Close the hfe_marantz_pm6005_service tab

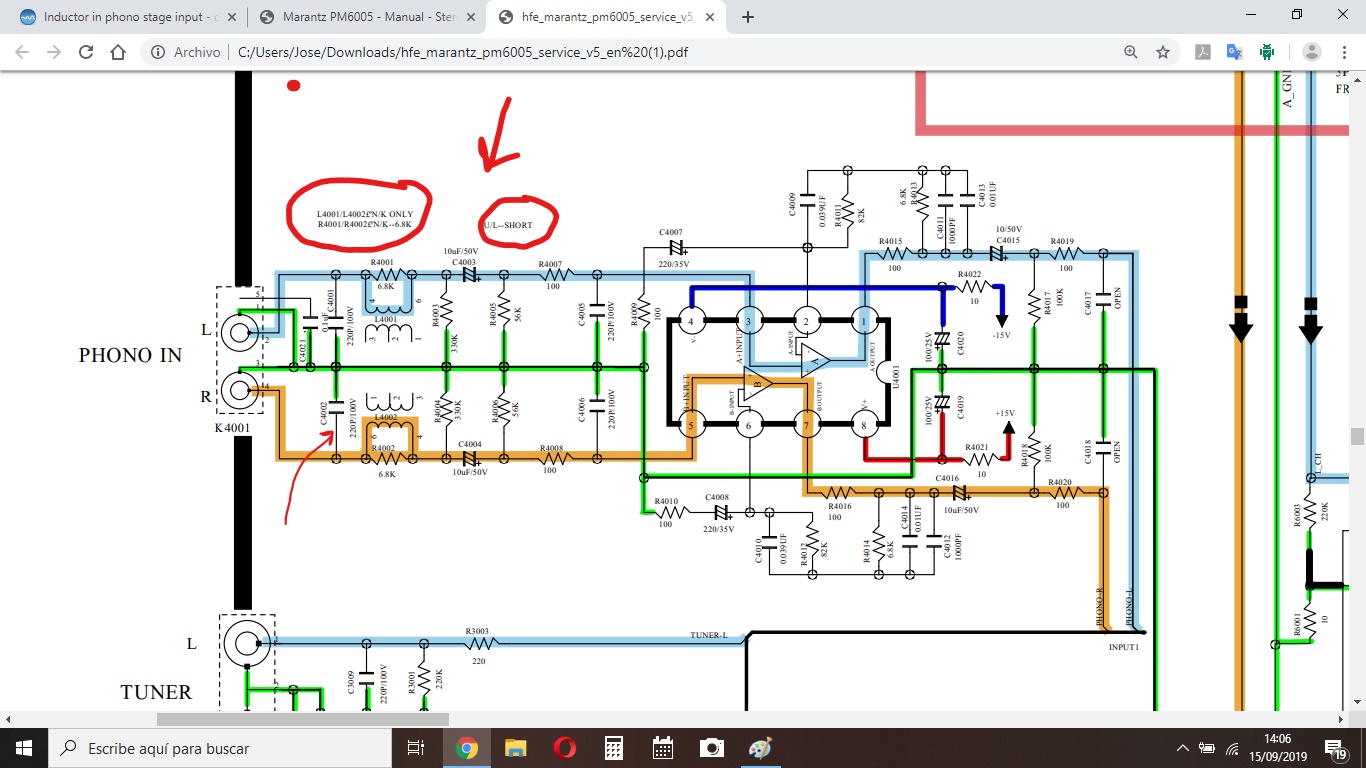pos(708,16)
